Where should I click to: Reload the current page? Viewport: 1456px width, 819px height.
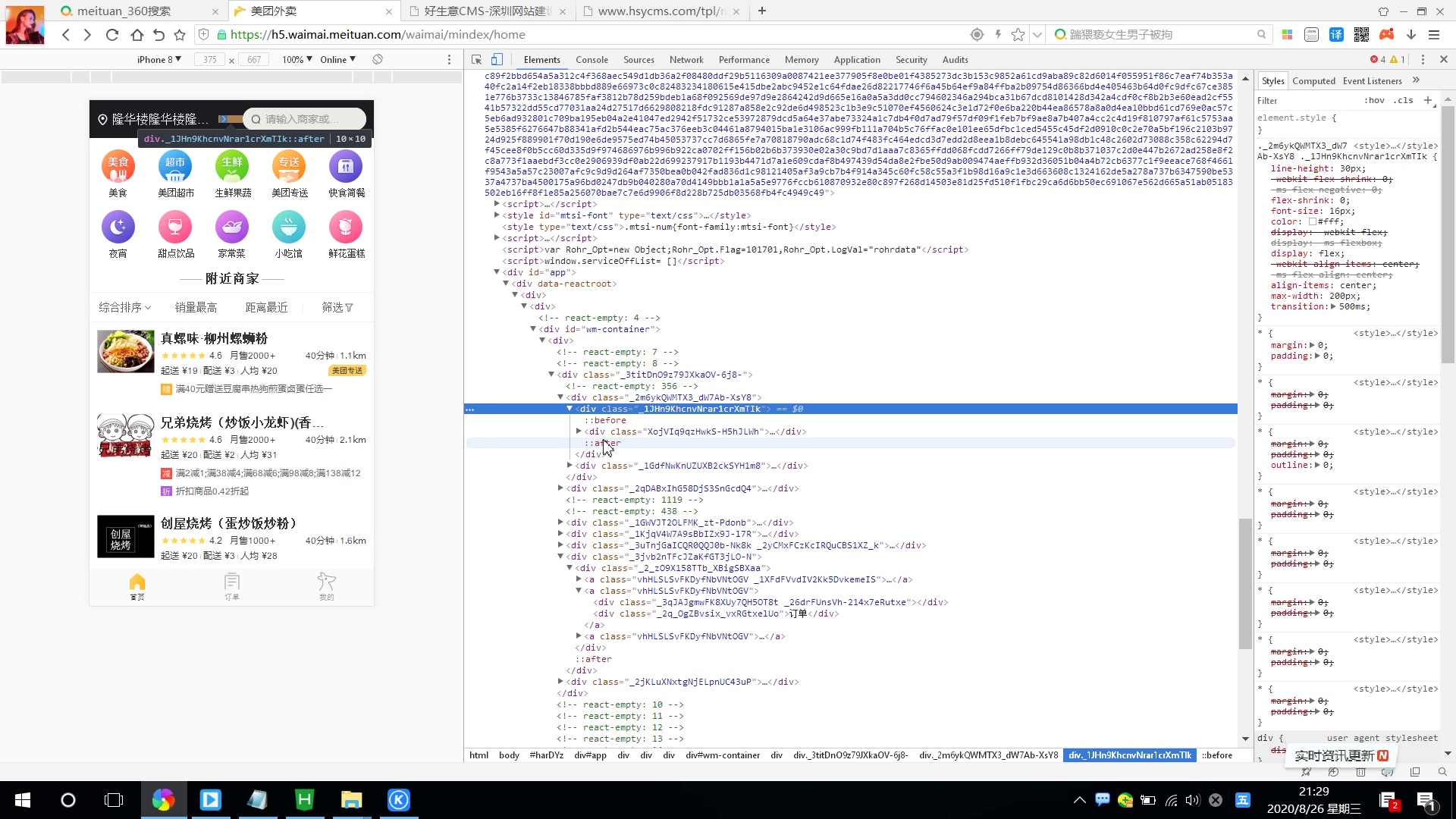(x=112, y=35)
